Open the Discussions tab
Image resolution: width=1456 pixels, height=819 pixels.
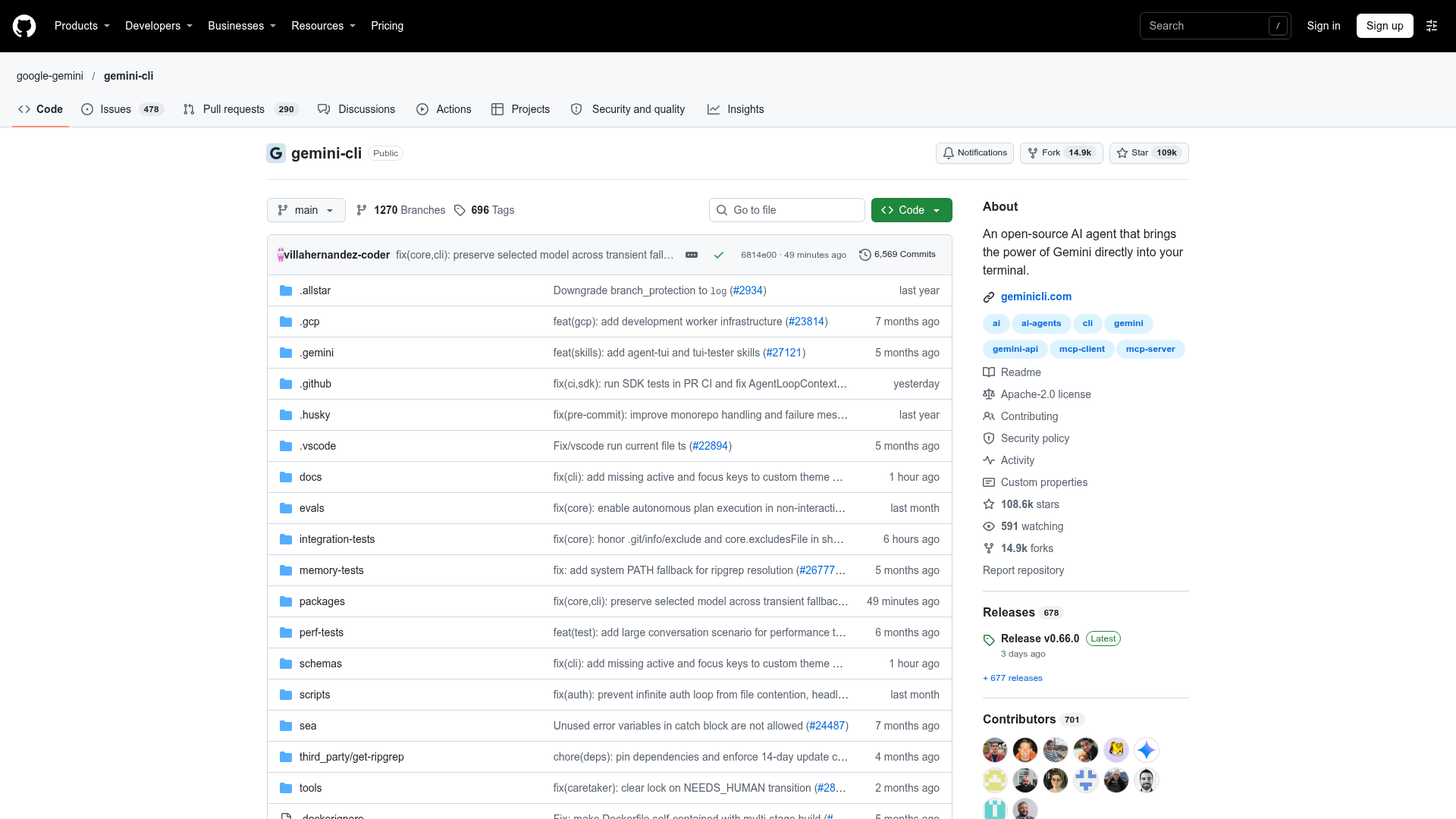(x=356, y=109)
